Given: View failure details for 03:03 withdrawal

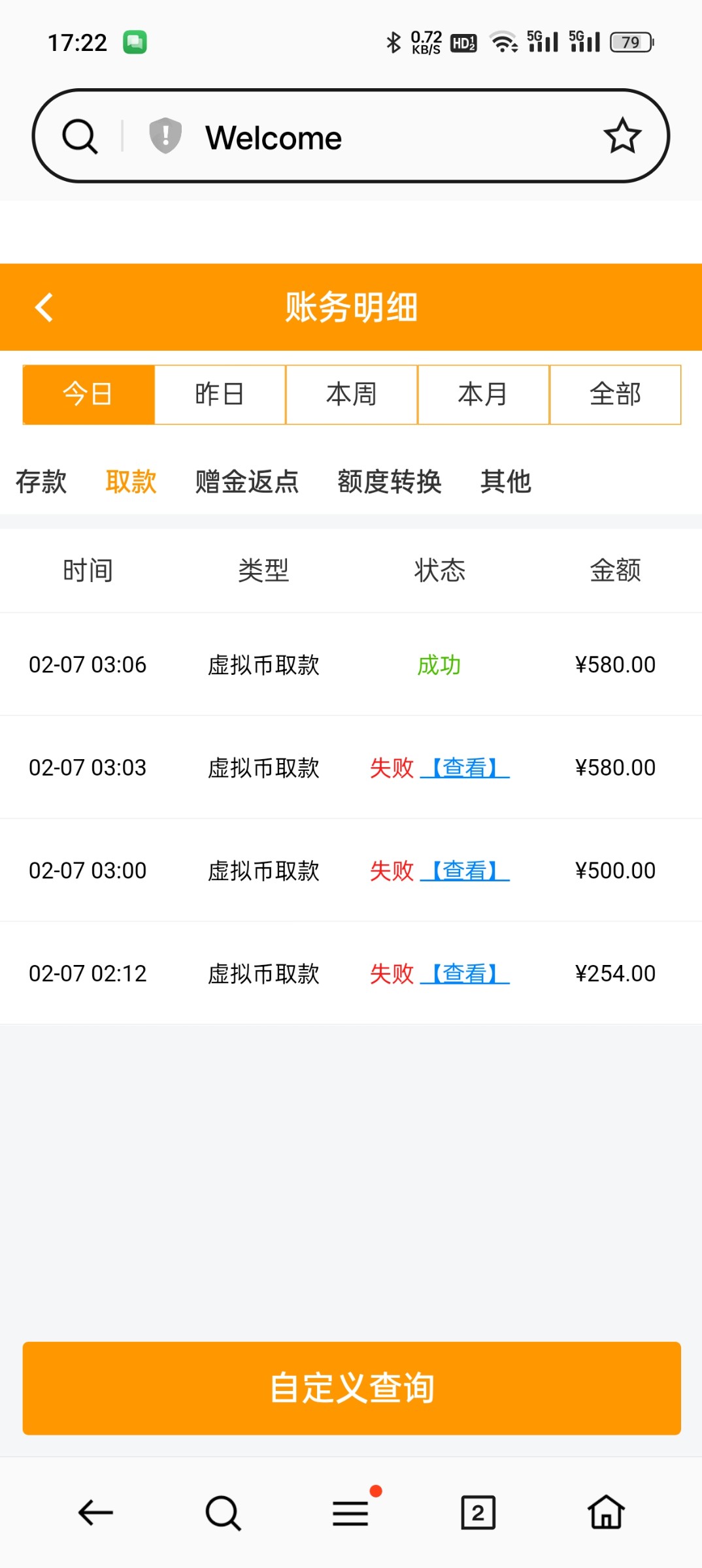Looking at the screenshot, I should click(465, 768).
